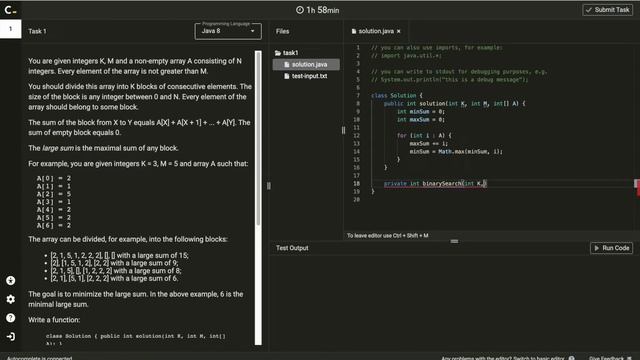Click the task1 folder icon

click(x=278, y=53)
